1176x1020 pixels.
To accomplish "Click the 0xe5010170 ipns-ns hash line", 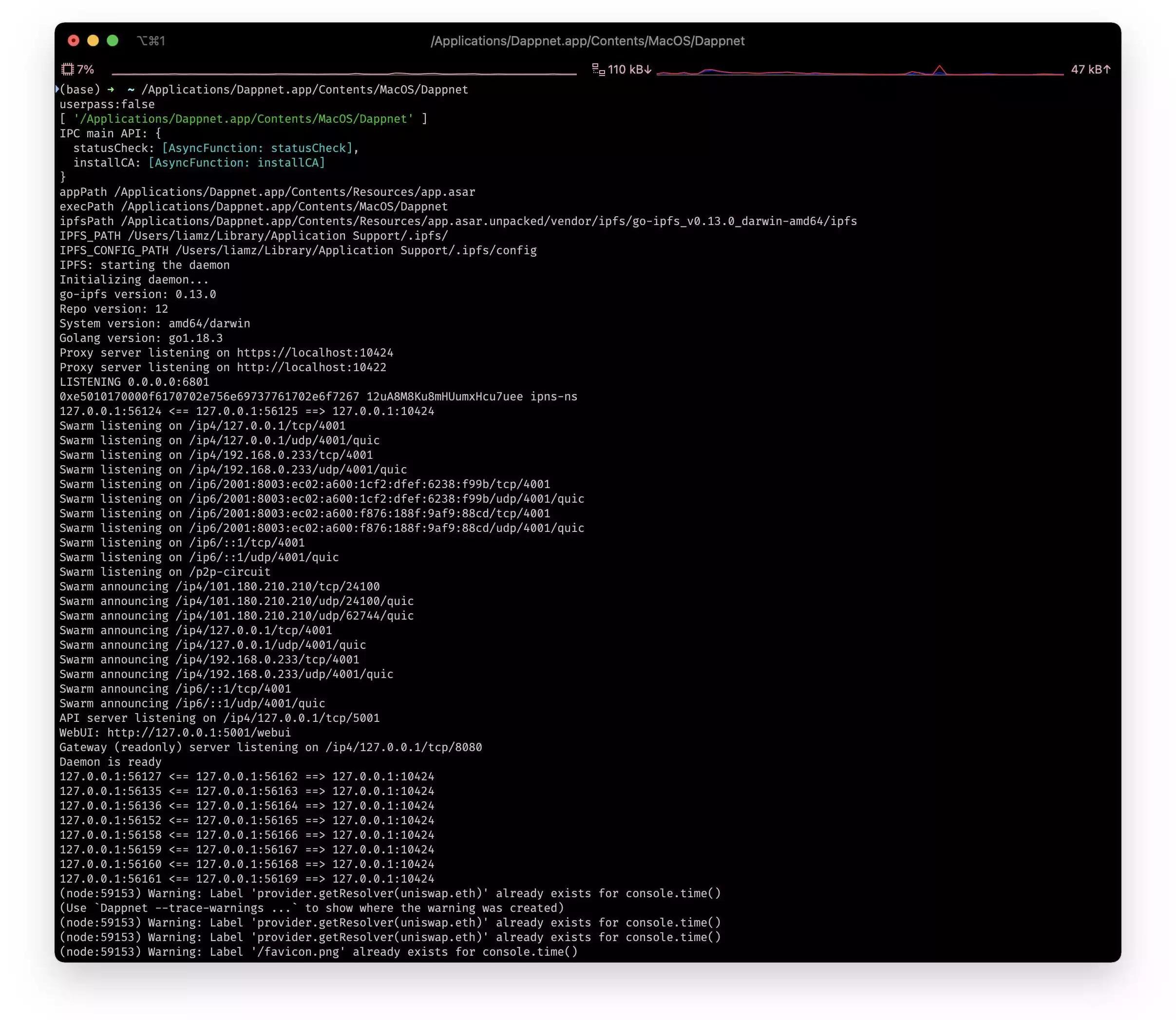I will 318,397.
